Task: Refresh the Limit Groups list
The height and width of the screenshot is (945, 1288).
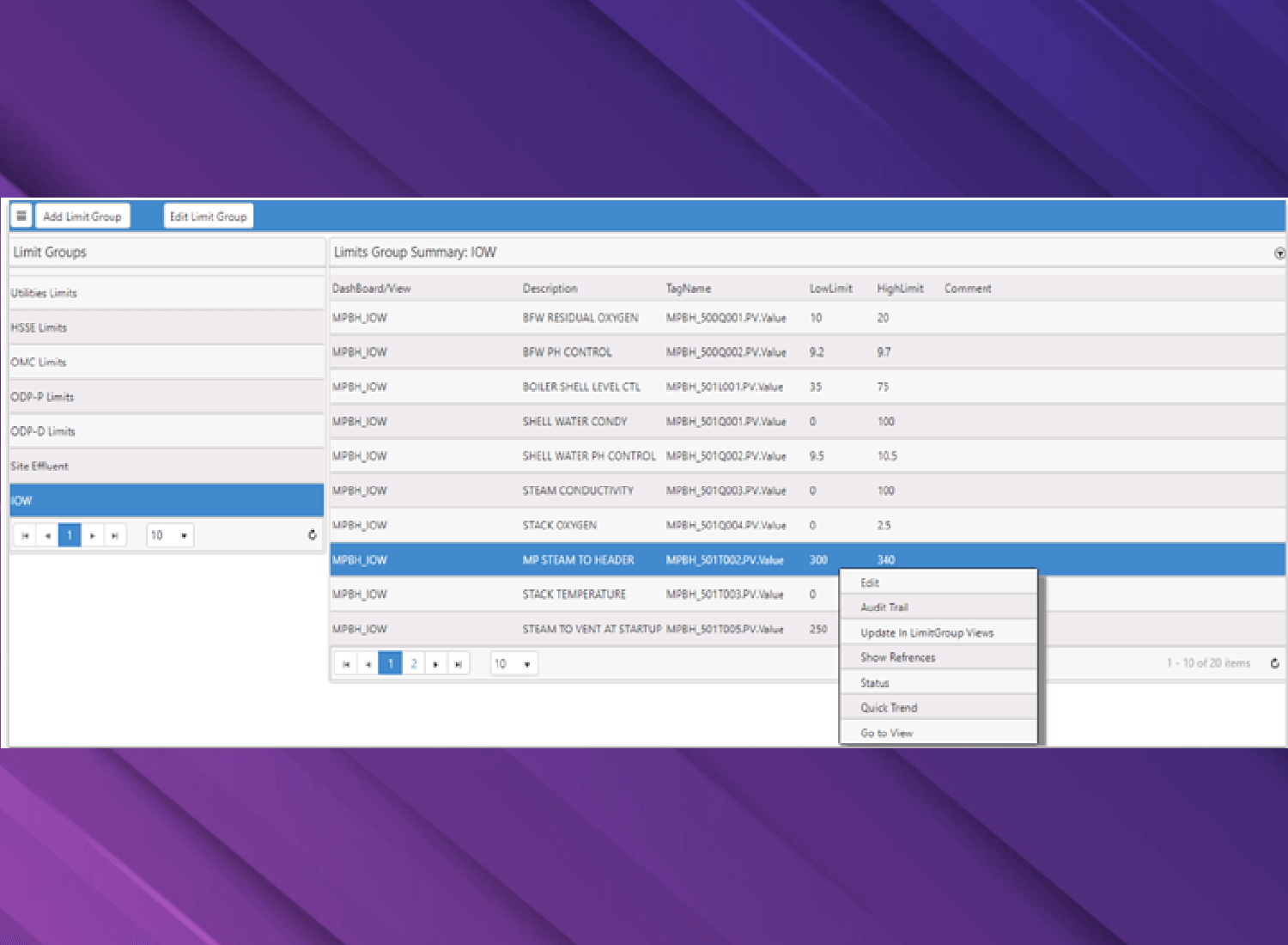Action: 312,534
